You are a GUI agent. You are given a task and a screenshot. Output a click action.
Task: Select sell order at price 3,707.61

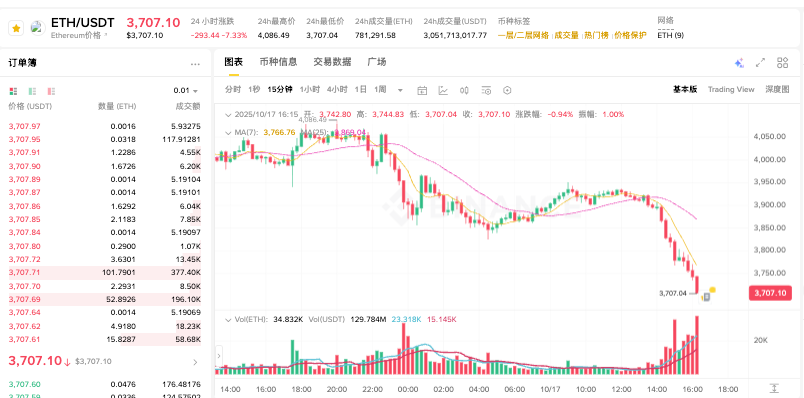point(105,339)
